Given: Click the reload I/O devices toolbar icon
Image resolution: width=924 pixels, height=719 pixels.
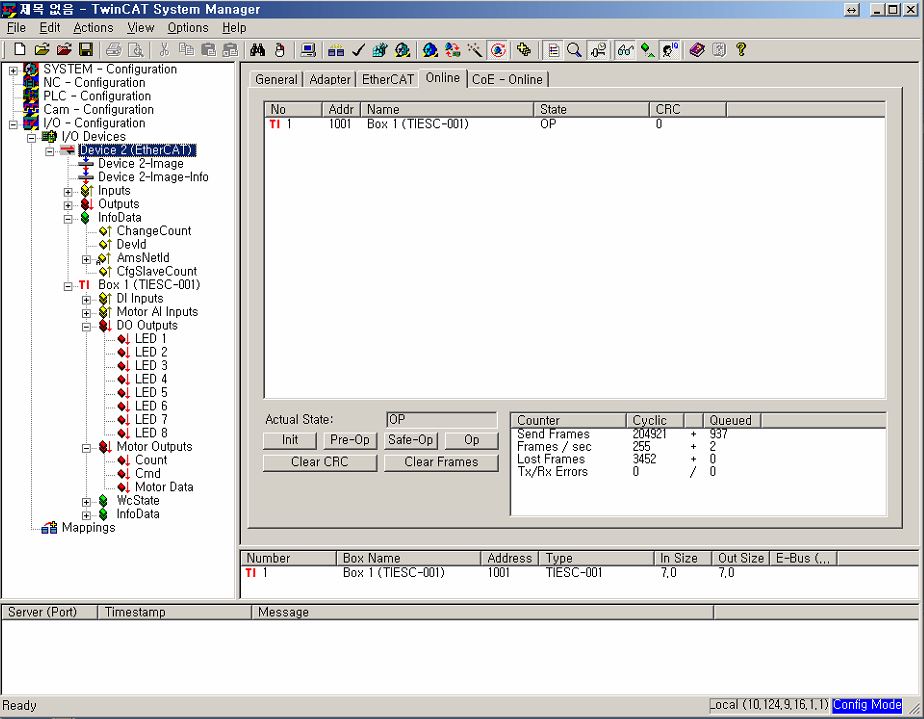Looking at the screenshot, I should 453,50.
